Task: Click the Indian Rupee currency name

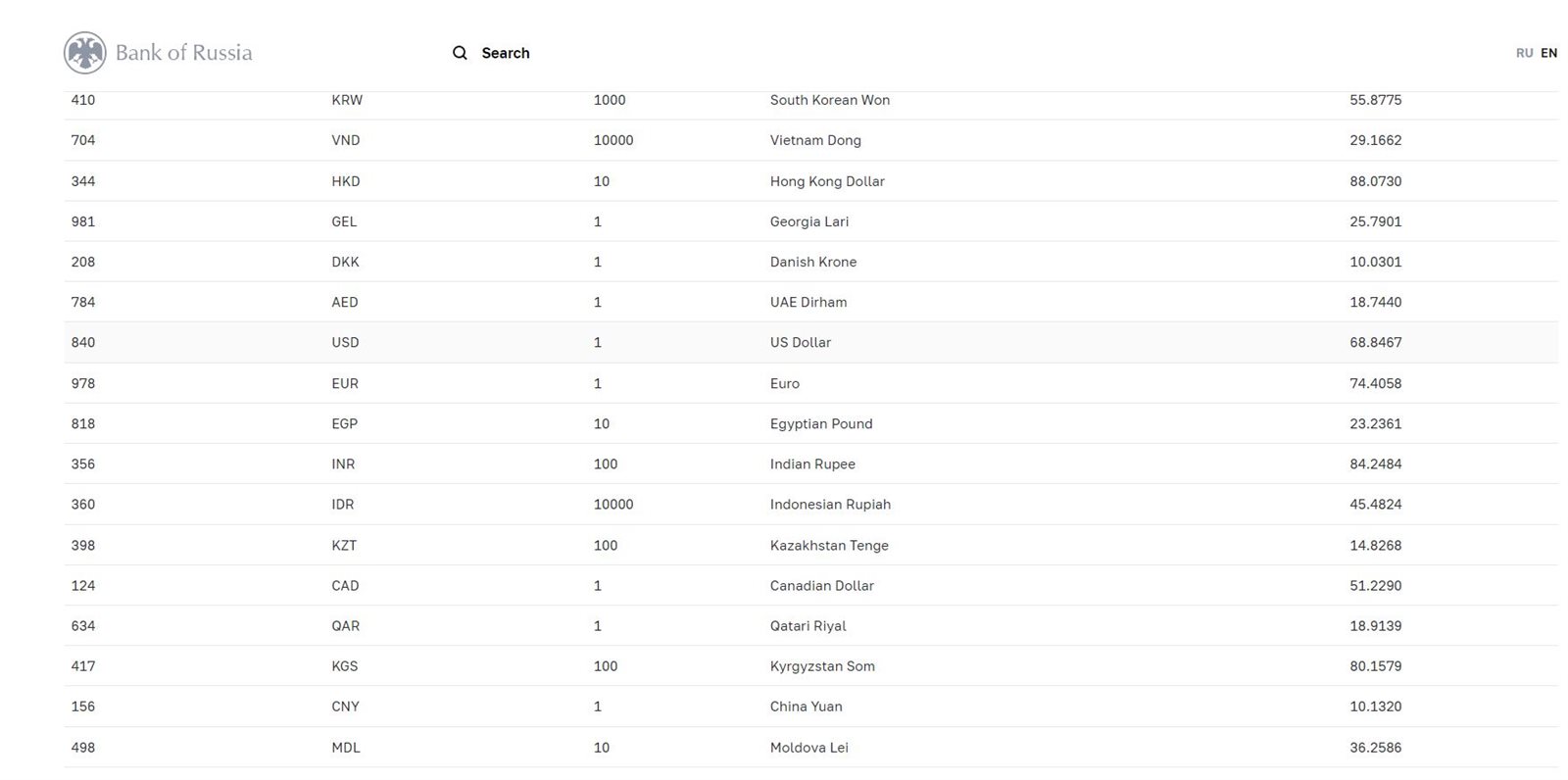Action: pyautogui.click(x=811, y=464)
